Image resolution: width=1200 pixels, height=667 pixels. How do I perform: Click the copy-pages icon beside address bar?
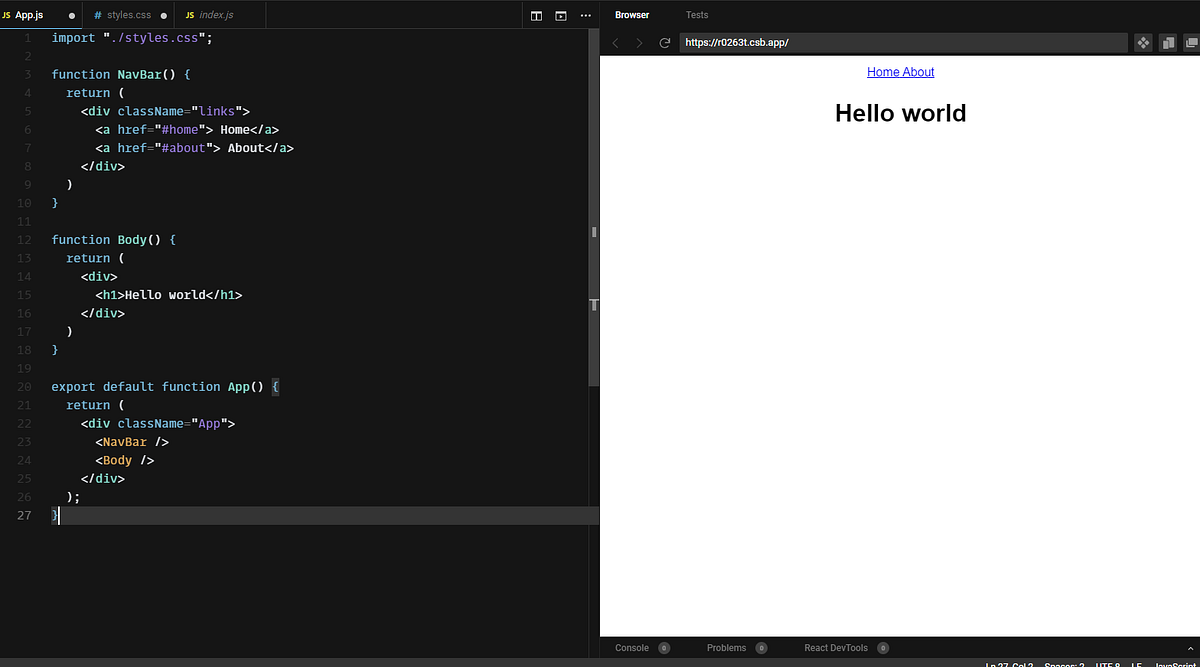click(1167, 43)
